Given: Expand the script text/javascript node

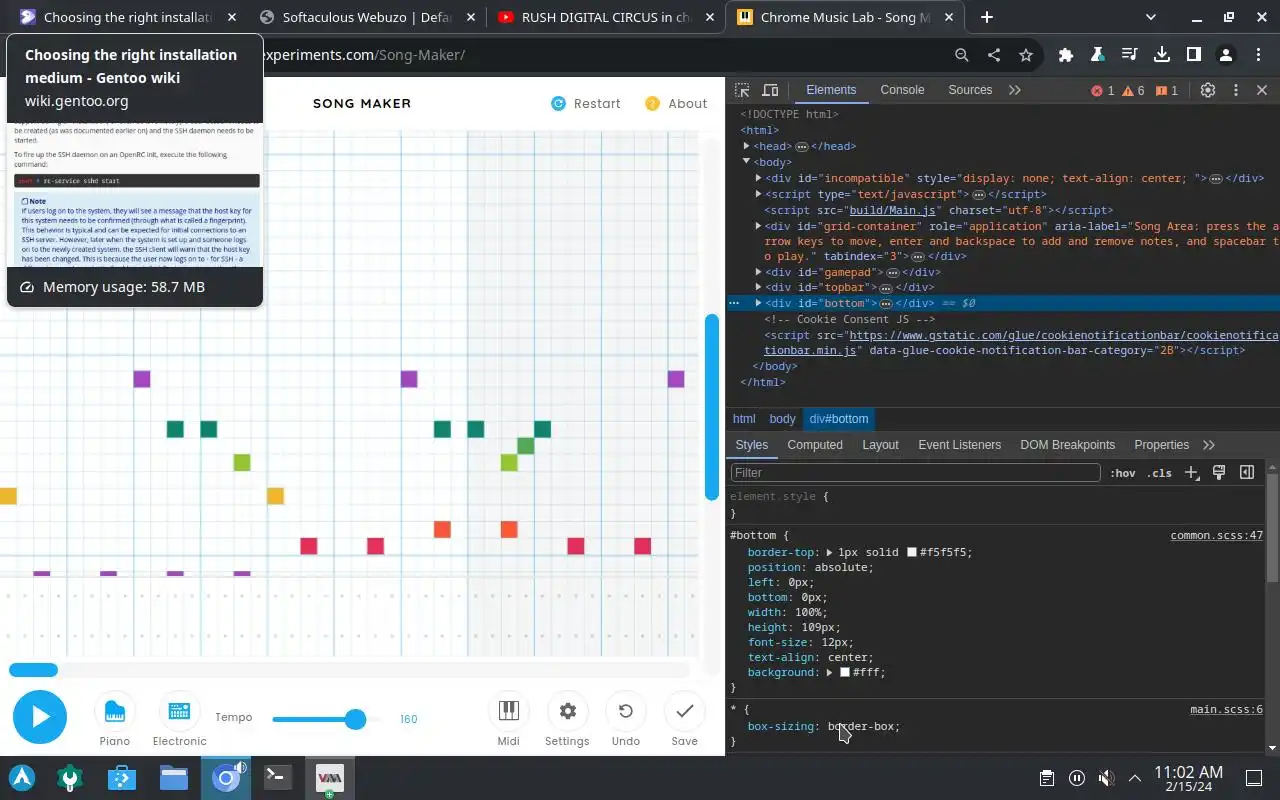Looking at the screenshot, I should click(758, 194).
